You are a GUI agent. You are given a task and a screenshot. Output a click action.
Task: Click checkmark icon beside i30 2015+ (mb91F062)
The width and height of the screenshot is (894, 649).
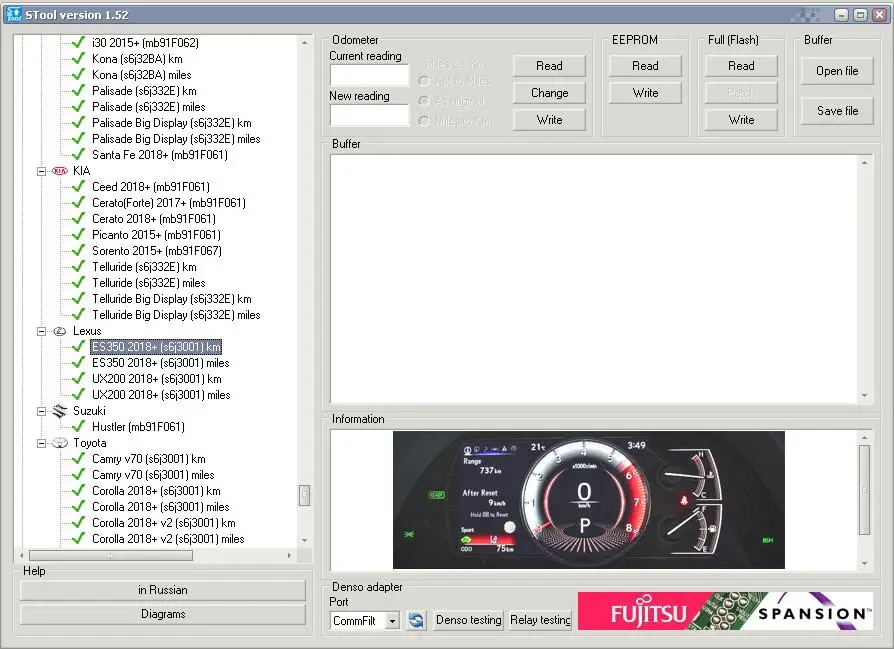point(79,43)
